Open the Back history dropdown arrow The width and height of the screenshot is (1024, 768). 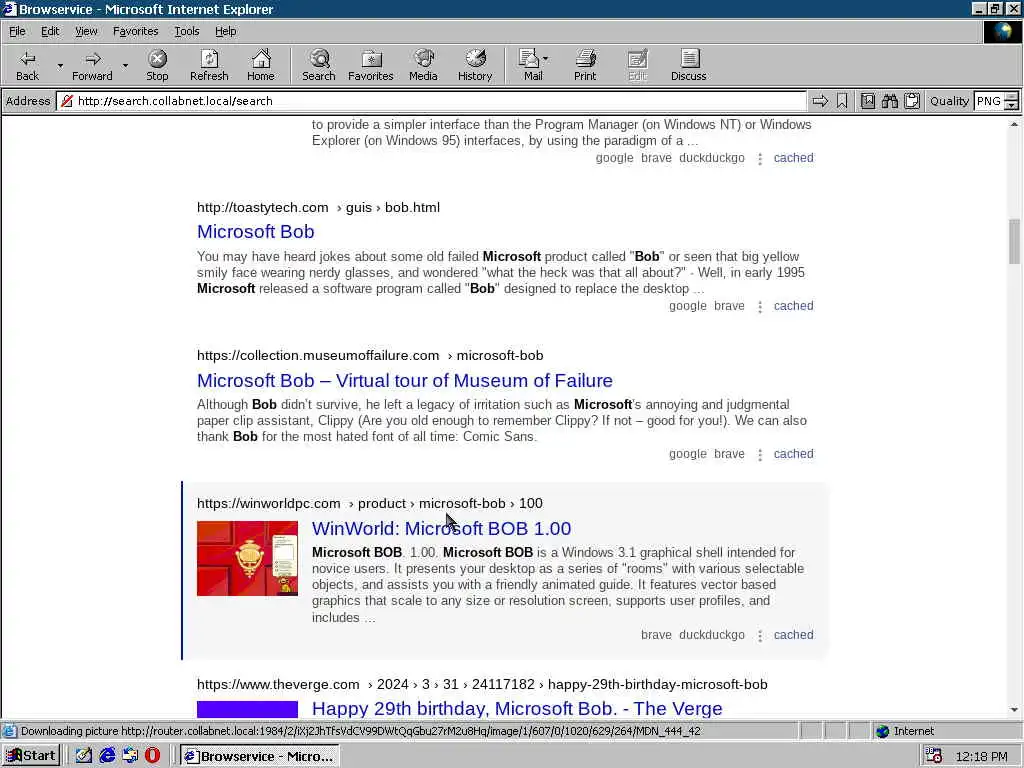[60, 65]
